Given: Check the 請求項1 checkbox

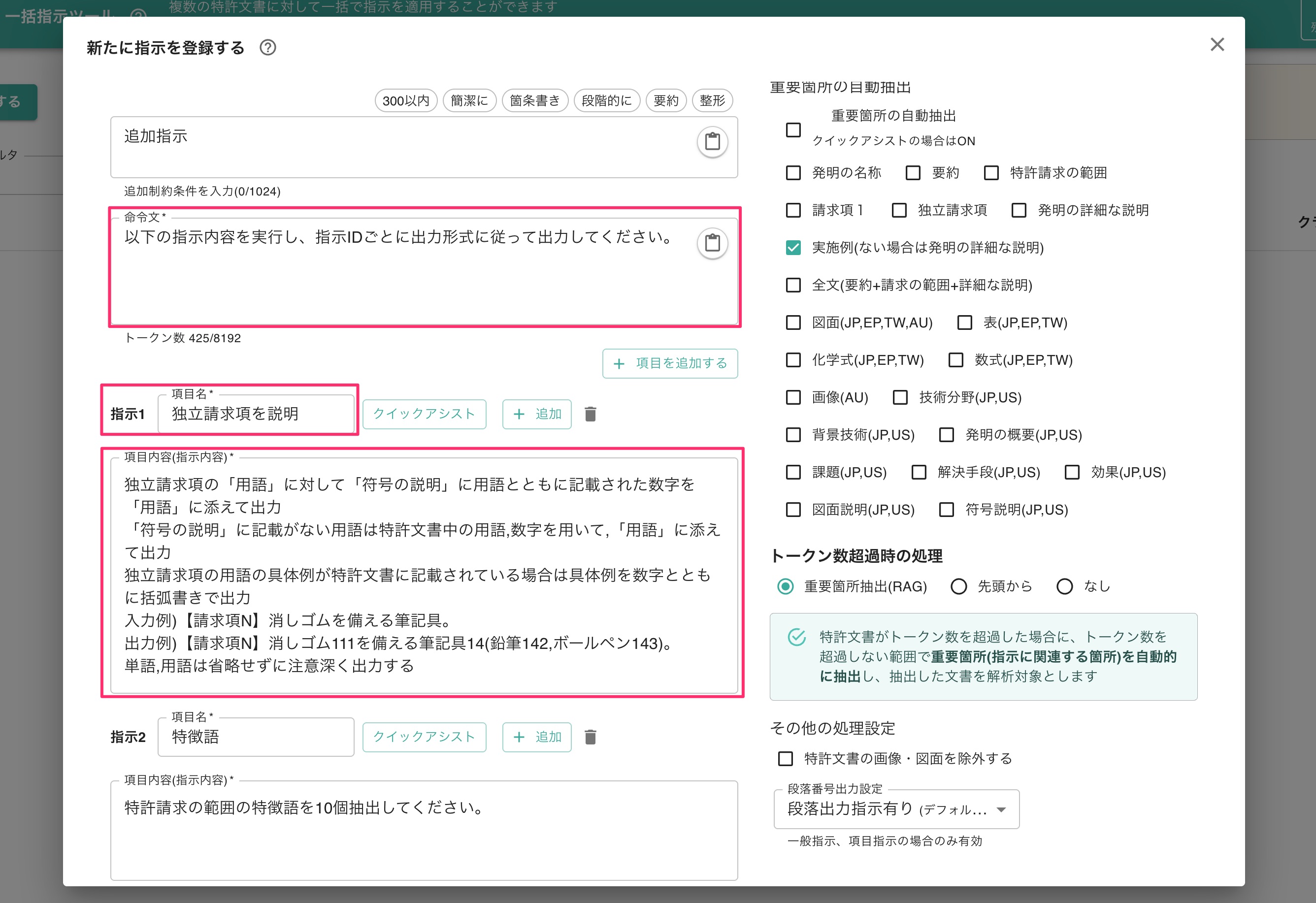Looking at the screenshot, I should 793,210.
